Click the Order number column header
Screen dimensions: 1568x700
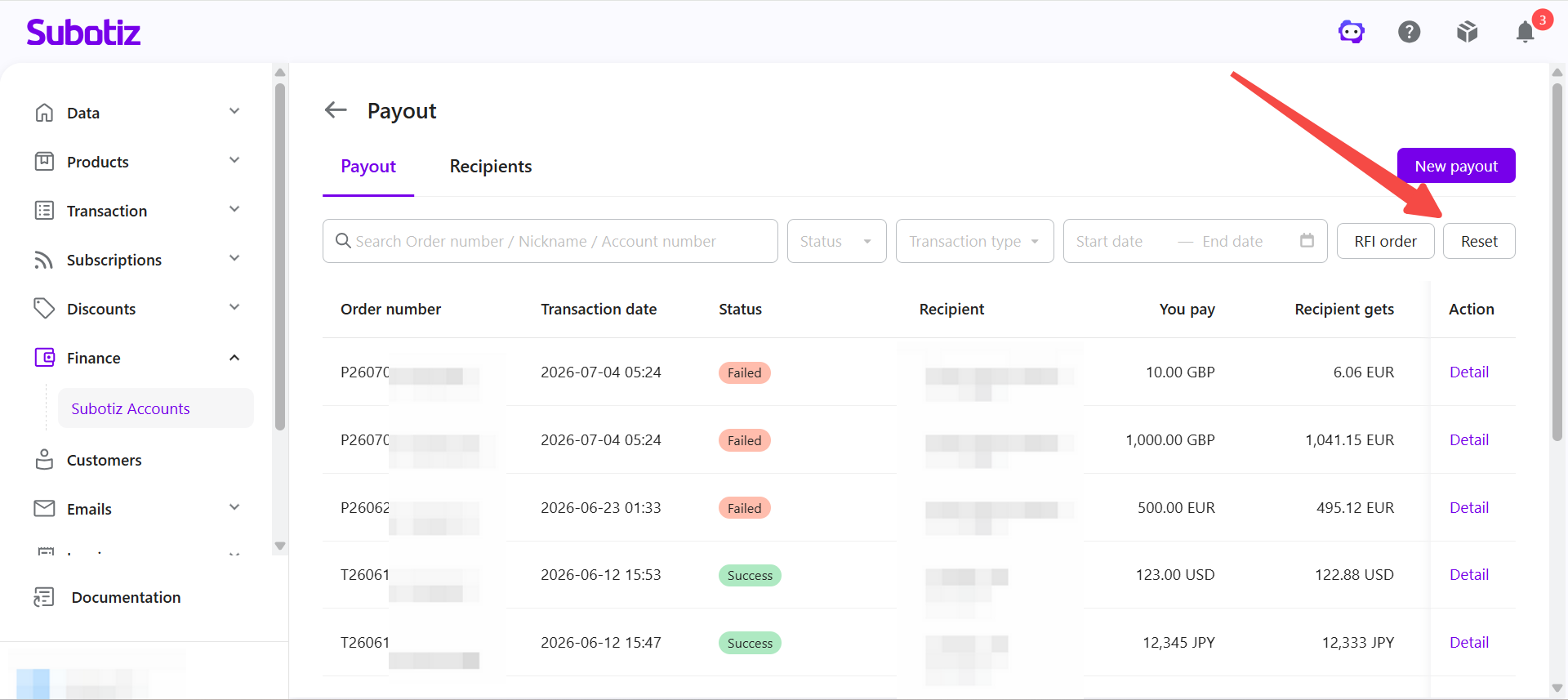click(x=390, y=310)
